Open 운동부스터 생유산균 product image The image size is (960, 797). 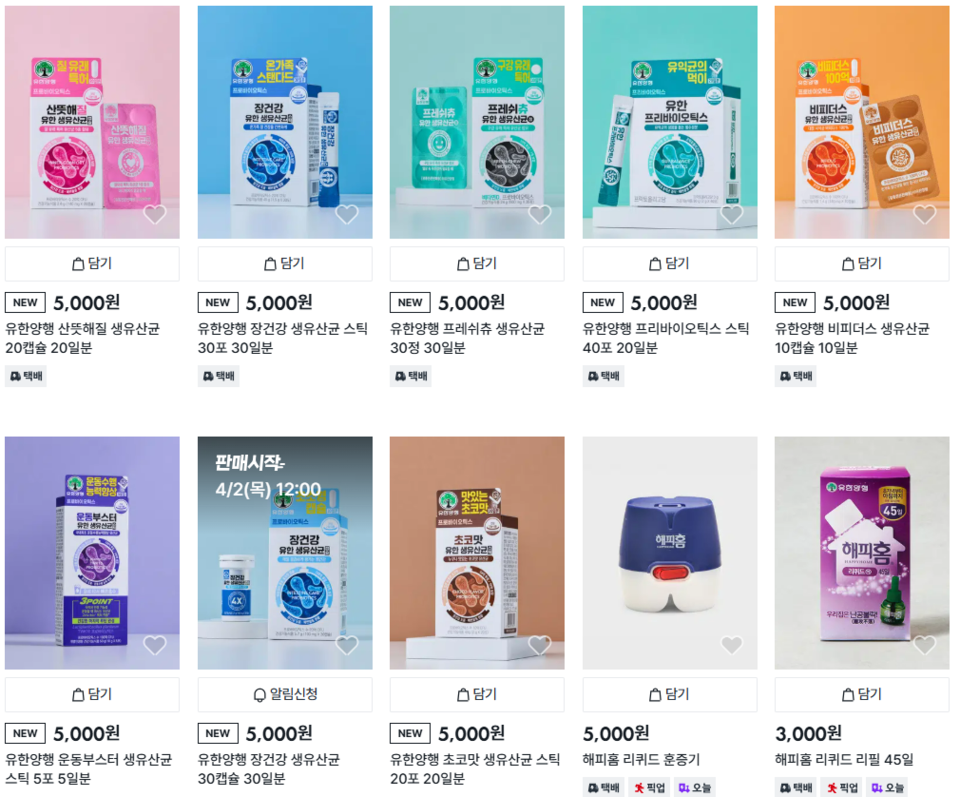(x=92, y=553)
